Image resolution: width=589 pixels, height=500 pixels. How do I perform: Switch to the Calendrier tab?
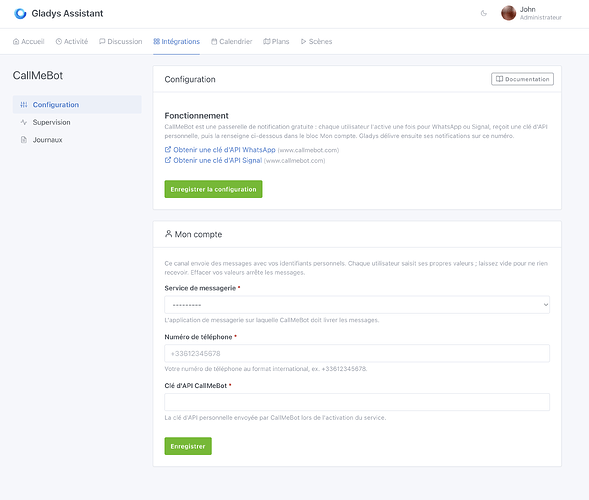(x=231, y=41)
